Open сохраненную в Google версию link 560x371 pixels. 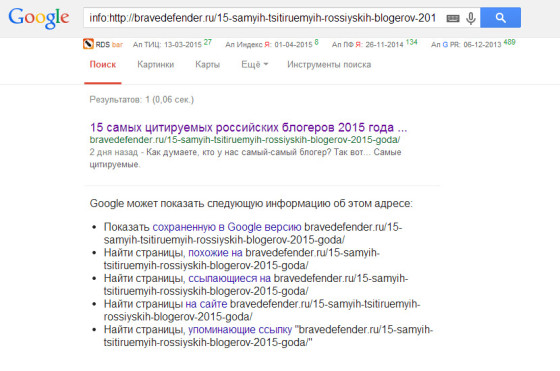(x=227, y=227)
